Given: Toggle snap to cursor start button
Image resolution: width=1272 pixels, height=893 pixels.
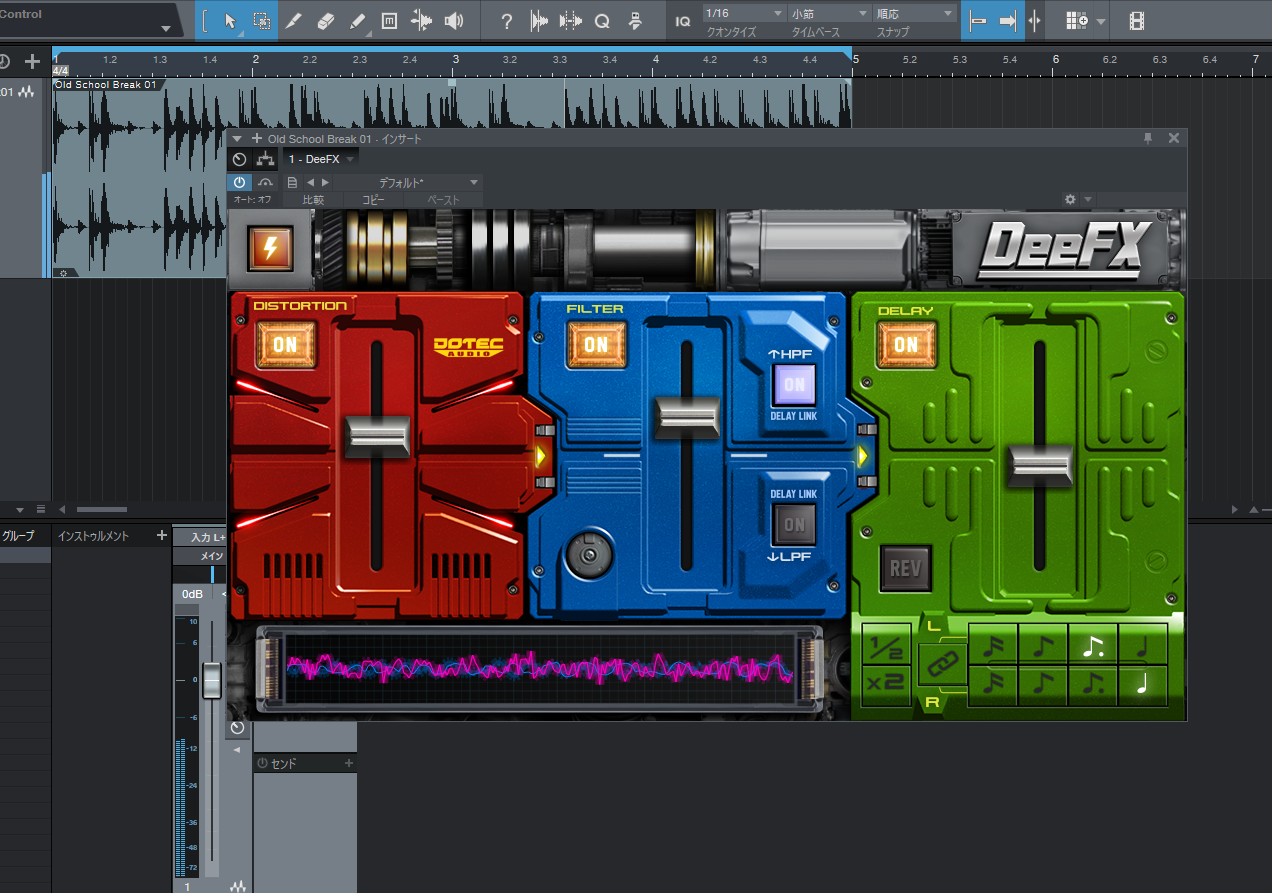Looking at the screenshot, I should click(x=978, y=20).
